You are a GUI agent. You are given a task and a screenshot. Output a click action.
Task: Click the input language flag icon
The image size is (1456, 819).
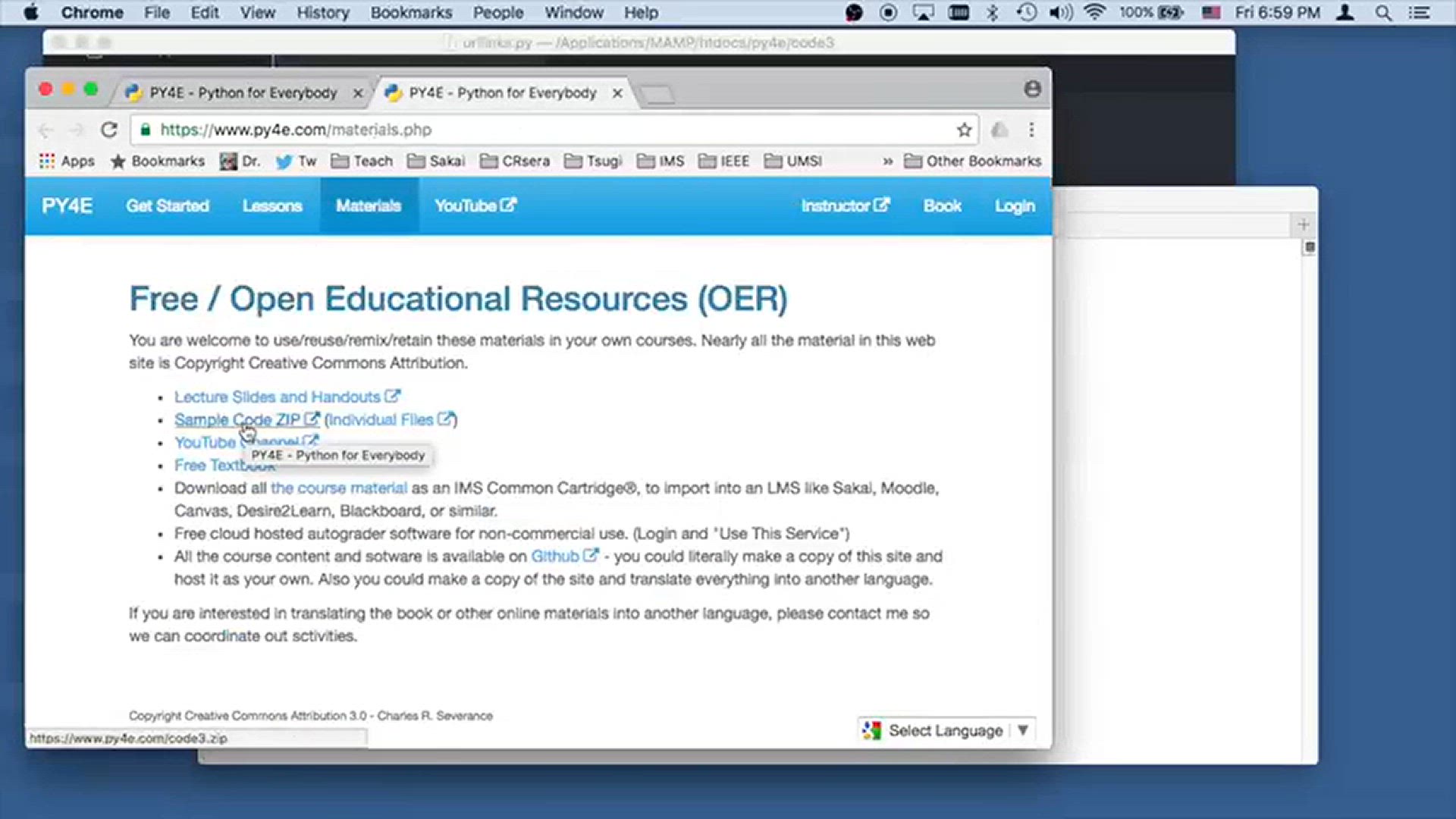click(x=1211, y=13)
